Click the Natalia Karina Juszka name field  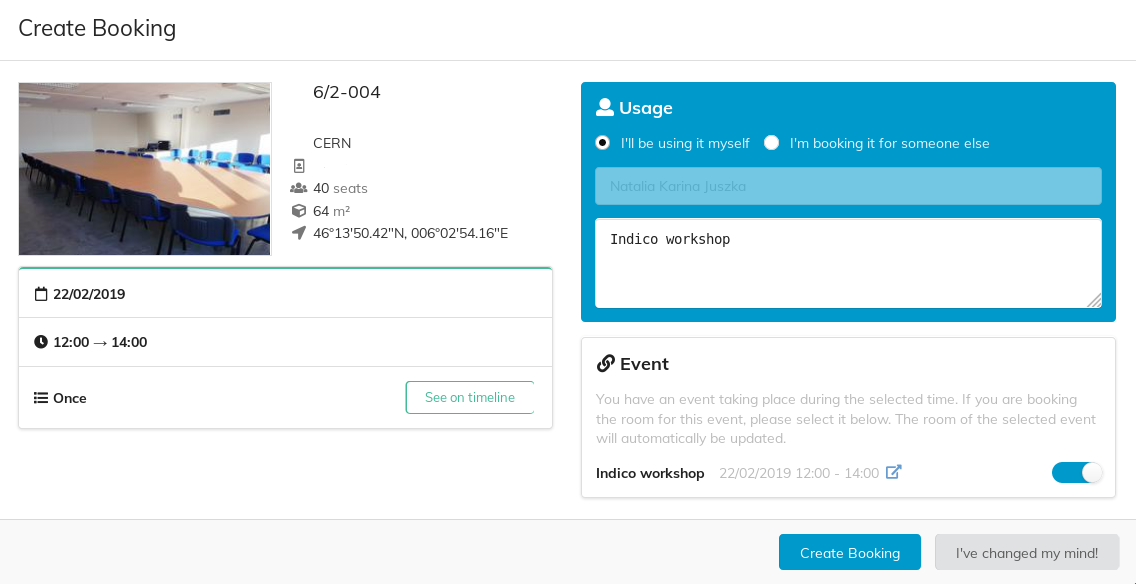(848, 186)
